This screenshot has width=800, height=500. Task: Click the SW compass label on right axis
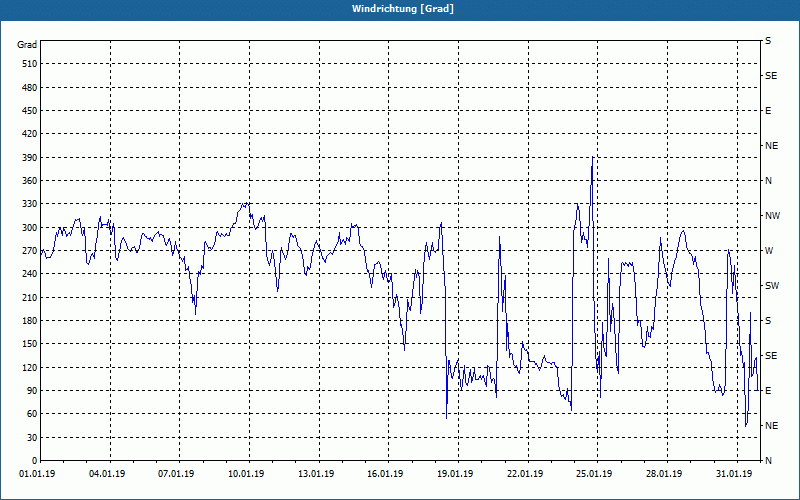[x=772, y=286]
